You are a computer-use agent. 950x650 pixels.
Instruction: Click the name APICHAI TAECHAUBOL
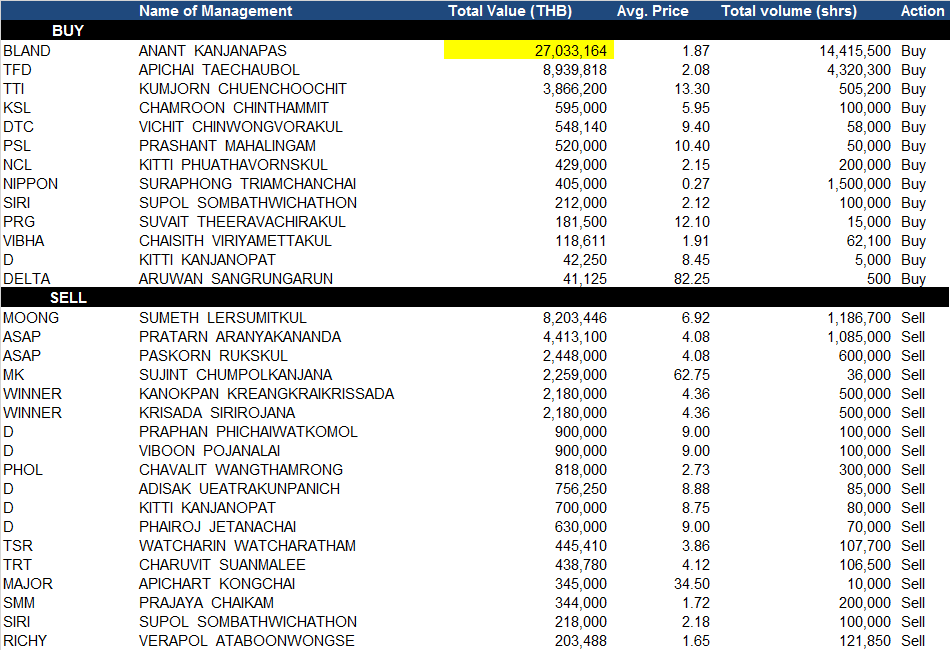(219, 70)
